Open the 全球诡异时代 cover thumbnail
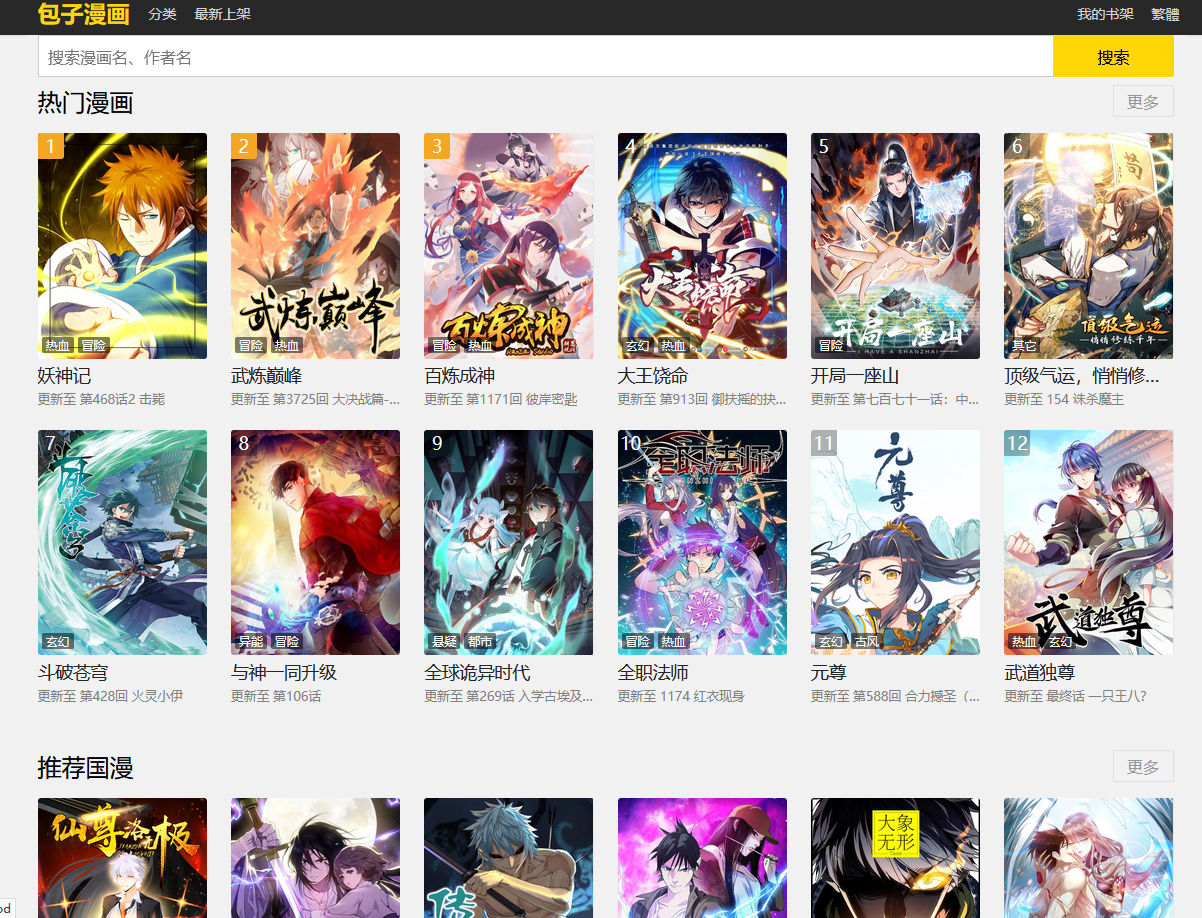 coord(508,543)
